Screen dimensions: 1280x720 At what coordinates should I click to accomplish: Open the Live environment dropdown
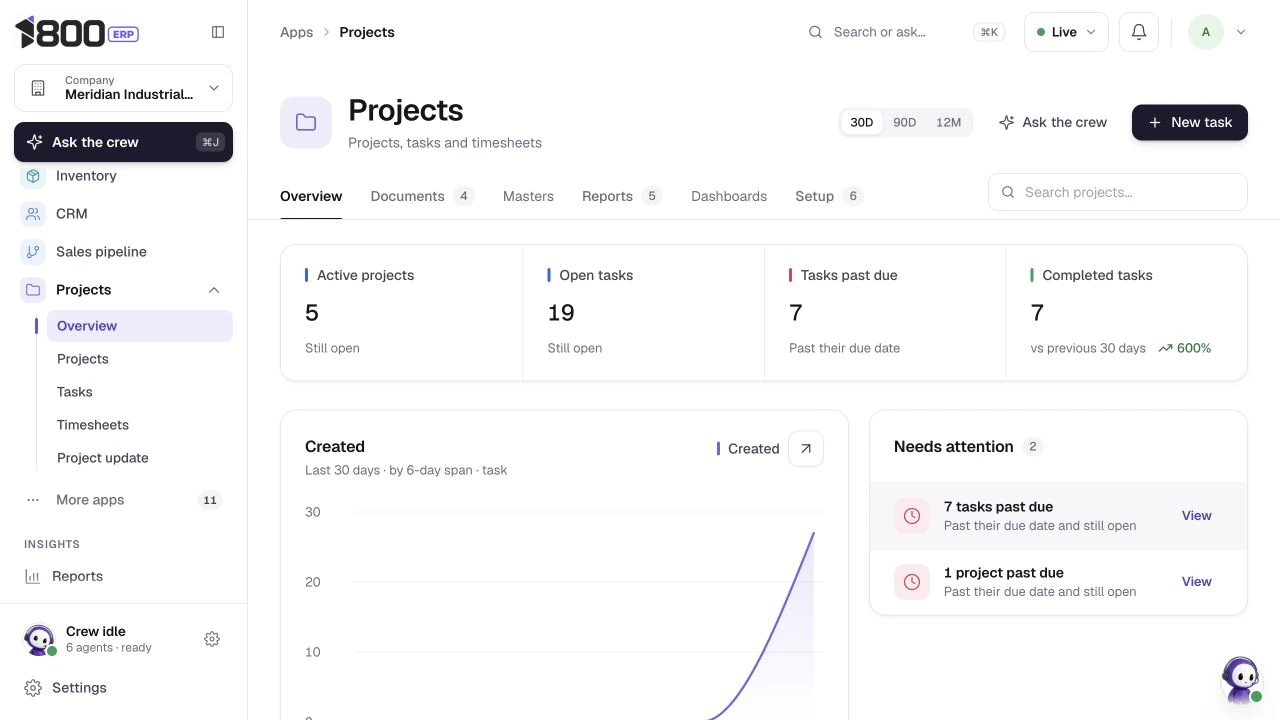pyautogui.click(x=1066, y=32)
